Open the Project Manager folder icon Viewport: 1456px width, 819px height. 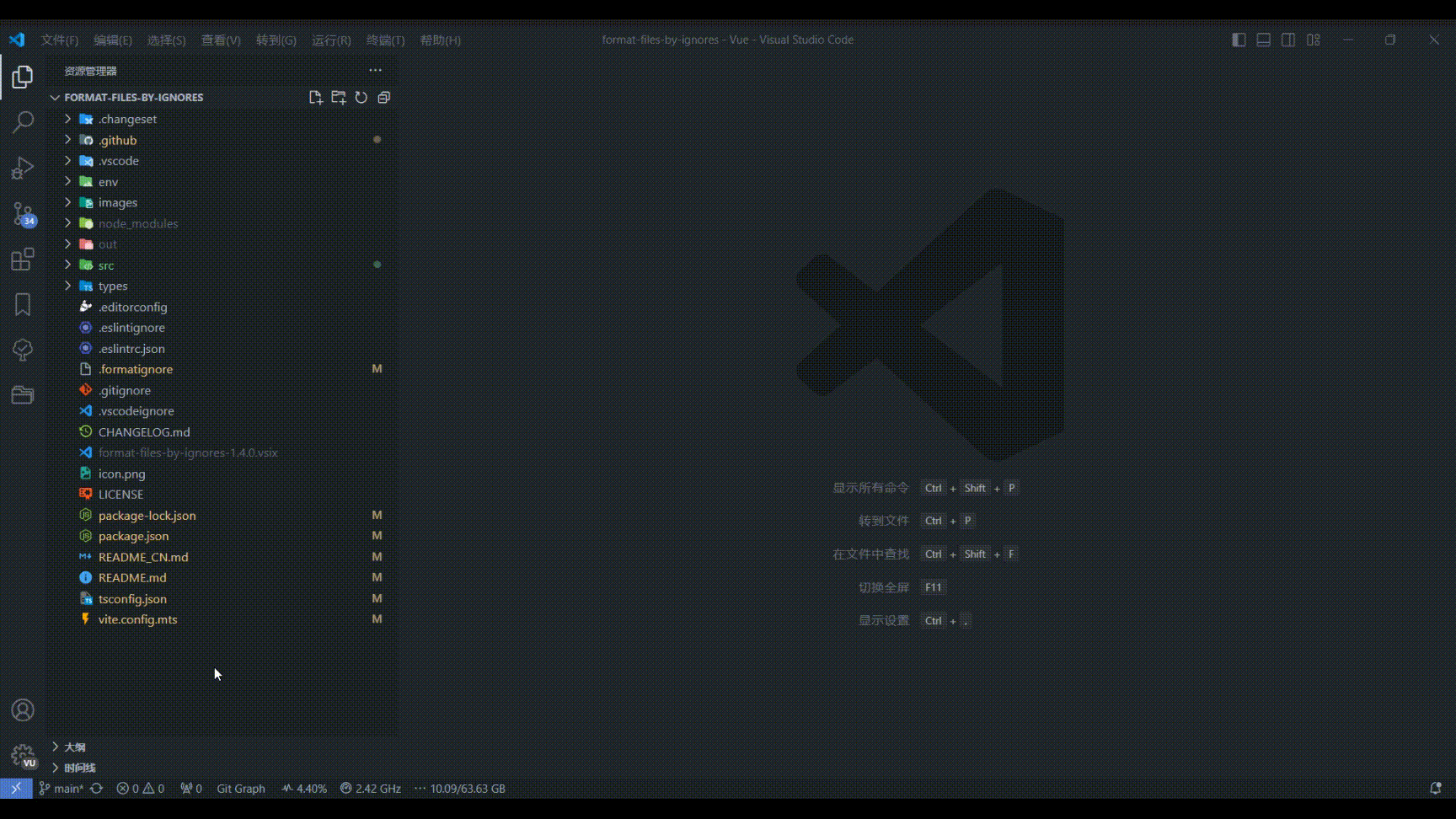23,394
